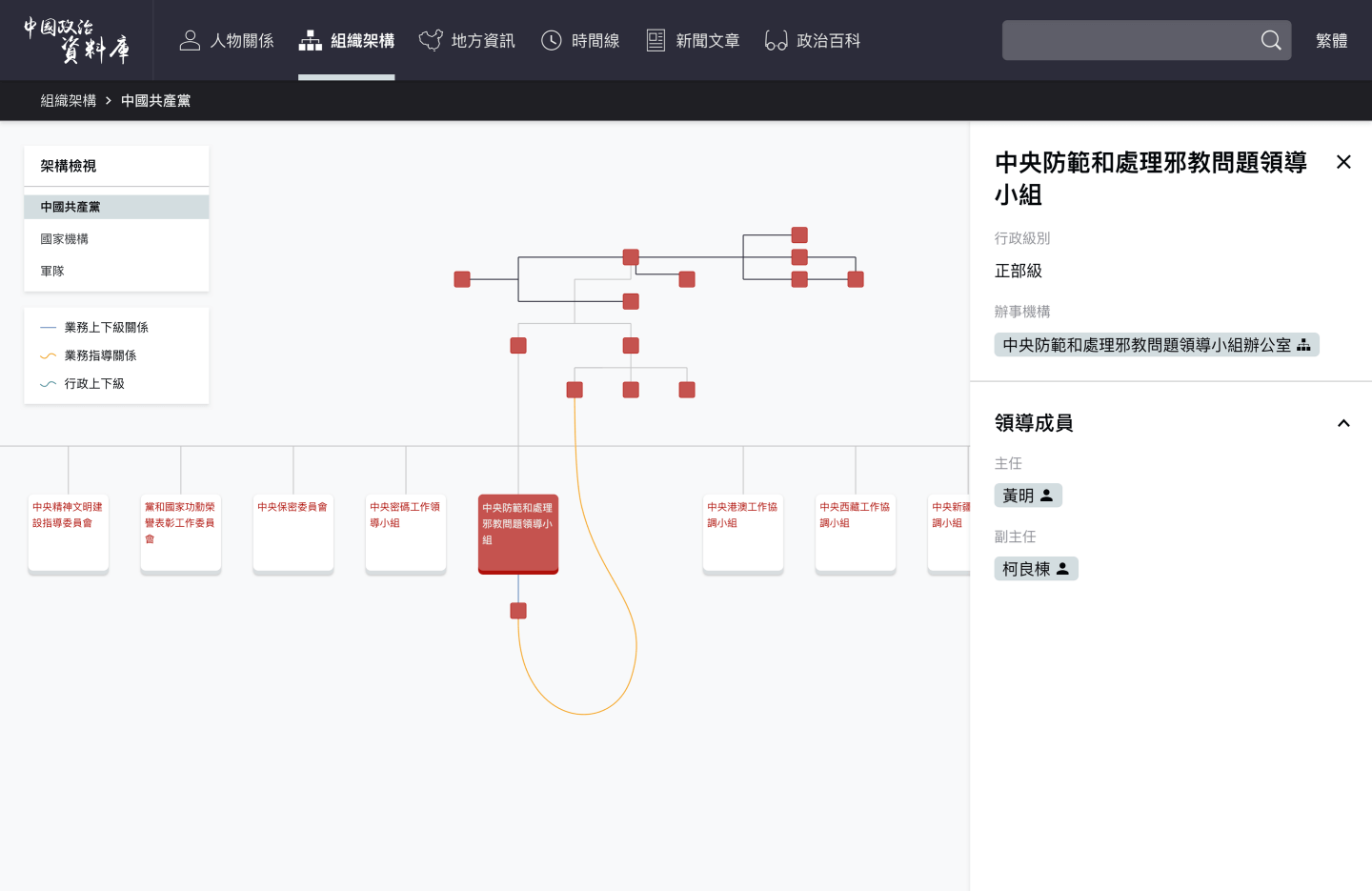Click the org-chart icon on the 辦事機構 chip
The width and height of the screenshot is (1372, 891).
1305,344
